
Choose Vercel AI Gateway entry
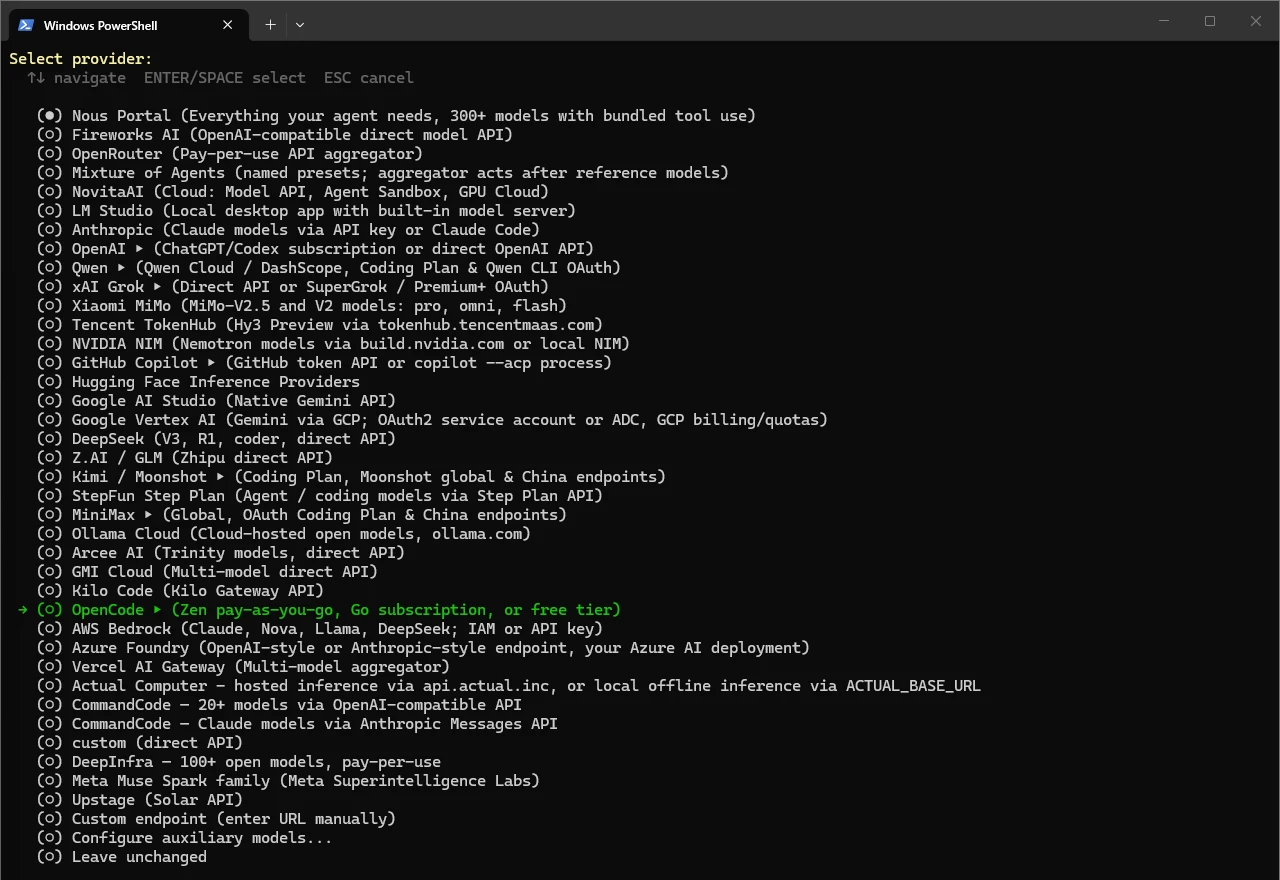243,667
